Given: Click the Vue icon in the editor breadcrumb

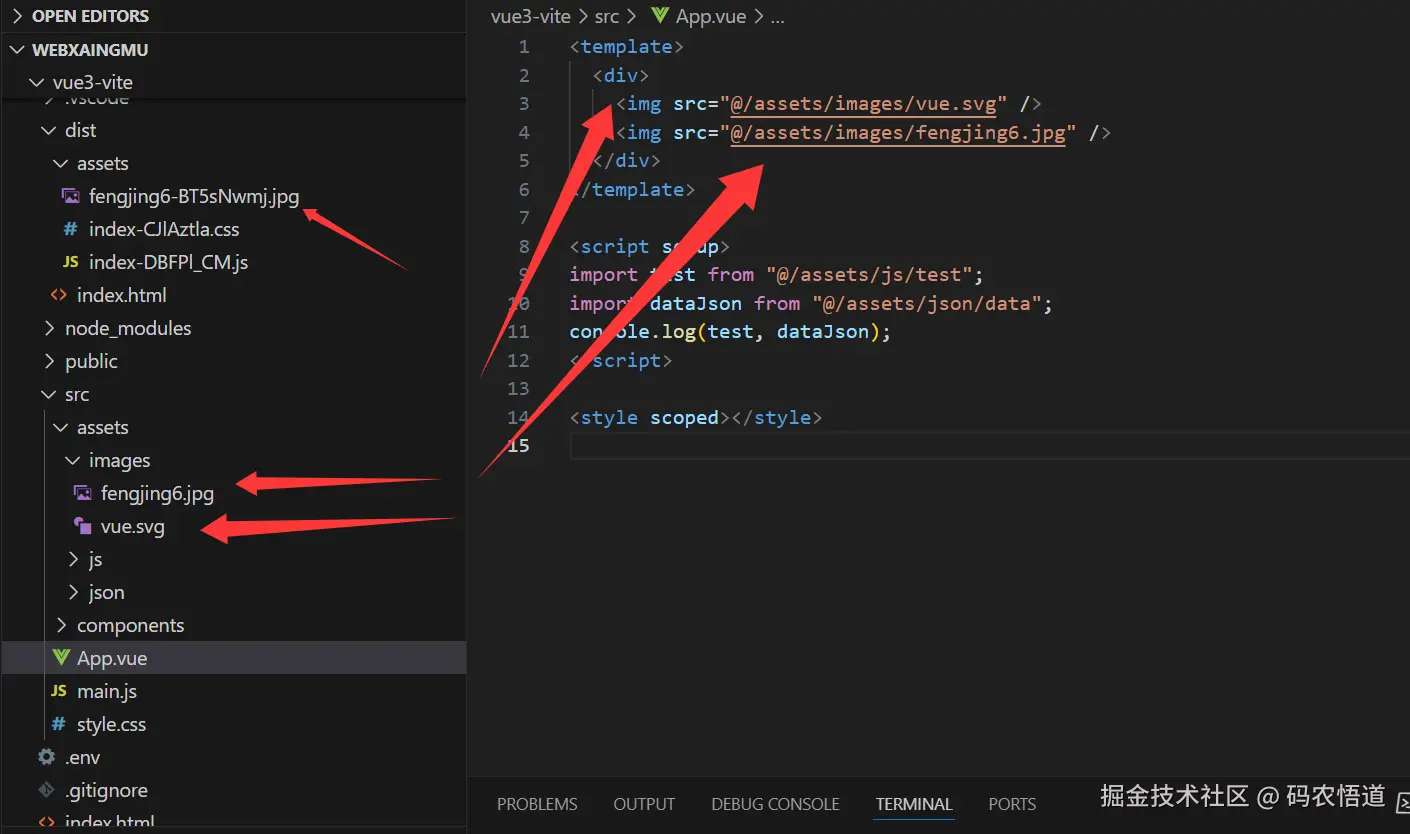Looking at the screenshot, I should [660, 17].
